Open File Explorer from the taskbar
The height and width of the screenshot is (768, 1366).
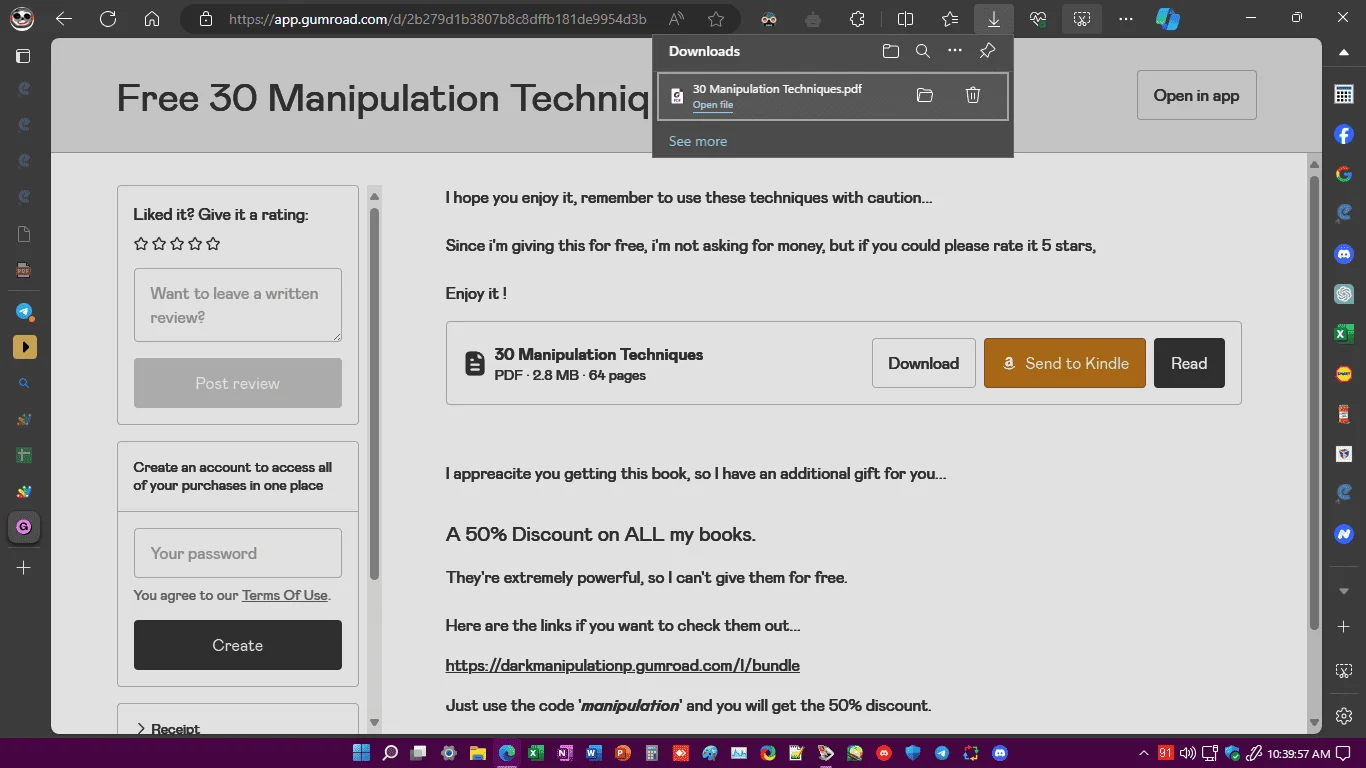pos(478,753)
